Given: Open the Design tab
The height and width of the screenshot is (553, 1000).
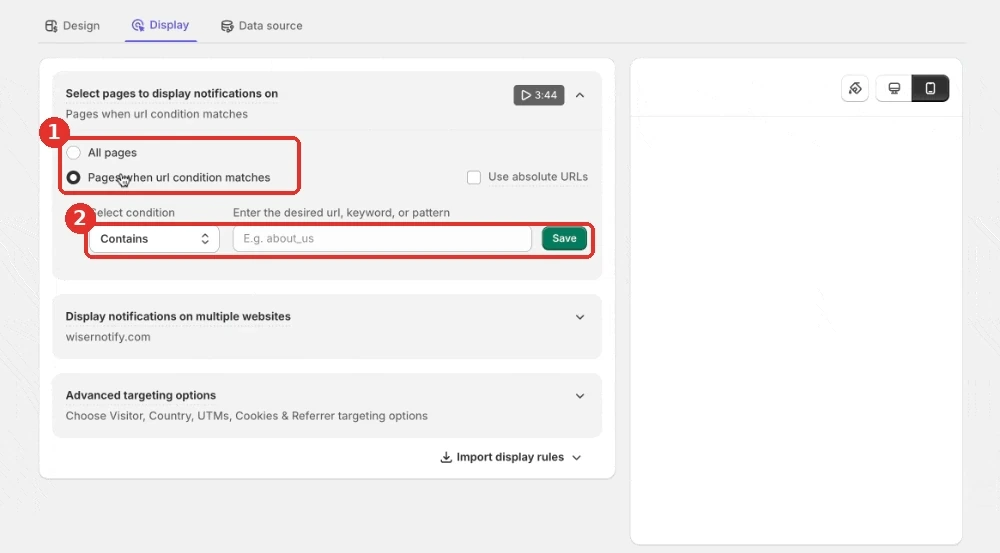Looking at the screenshot, I should [x=72, y=26].
